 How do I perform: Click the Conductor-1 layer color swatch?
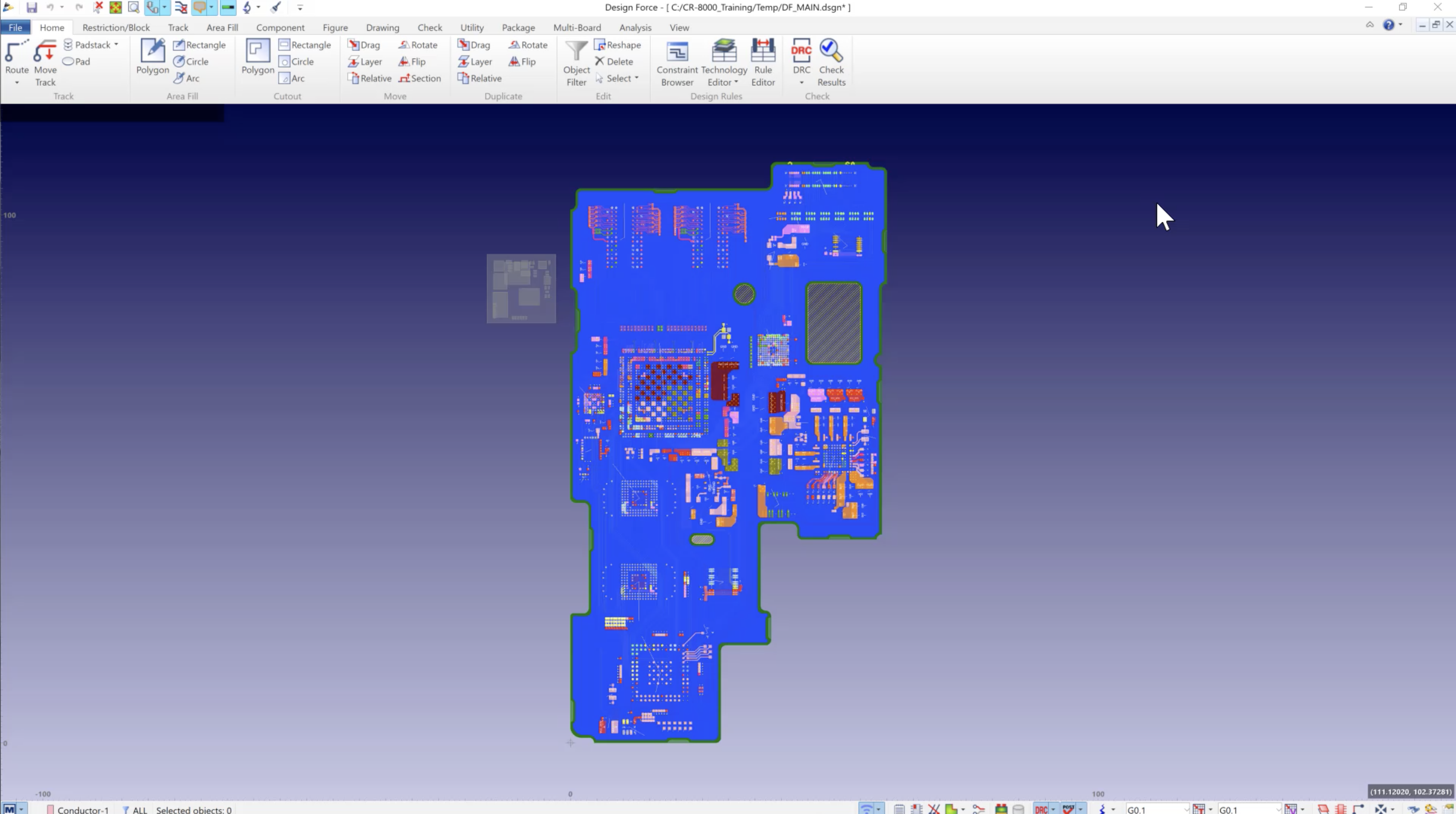[x=50, y=810]
